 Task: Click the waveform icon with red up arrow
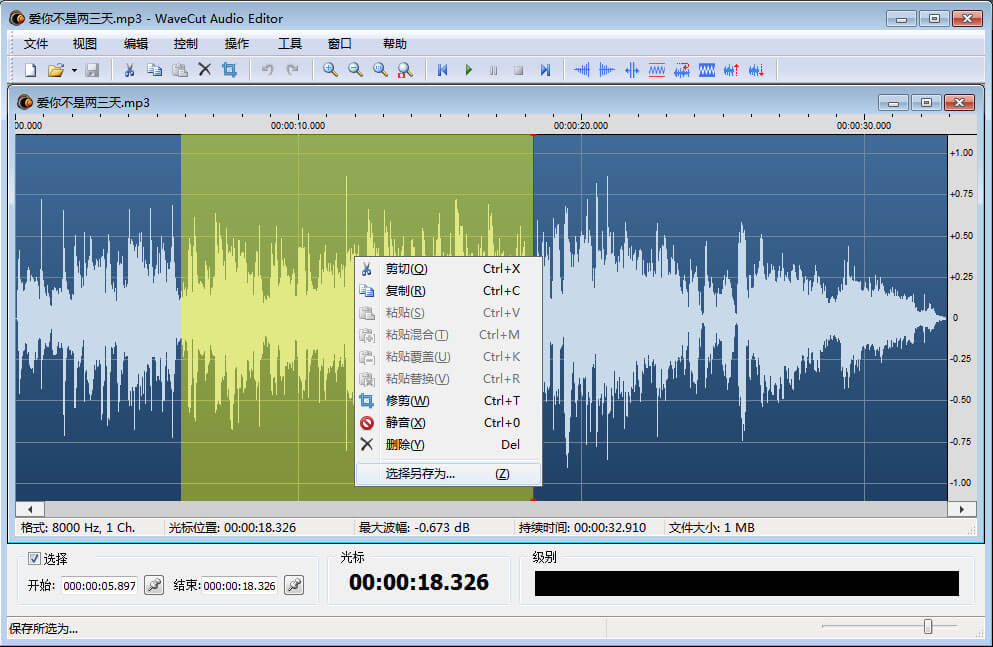(x=731, y=70)
